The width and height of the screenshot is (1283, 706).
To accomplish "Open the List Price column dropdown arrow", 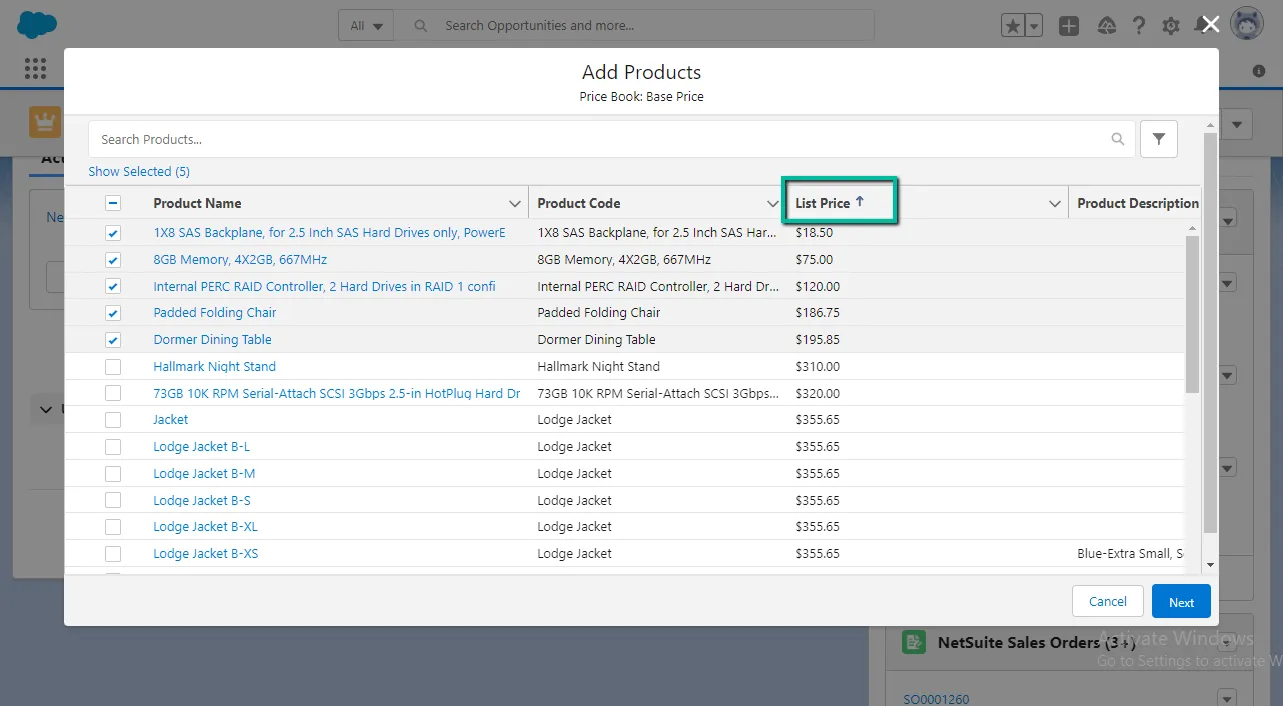I will pyautogui.click(x=1054, y=204).
